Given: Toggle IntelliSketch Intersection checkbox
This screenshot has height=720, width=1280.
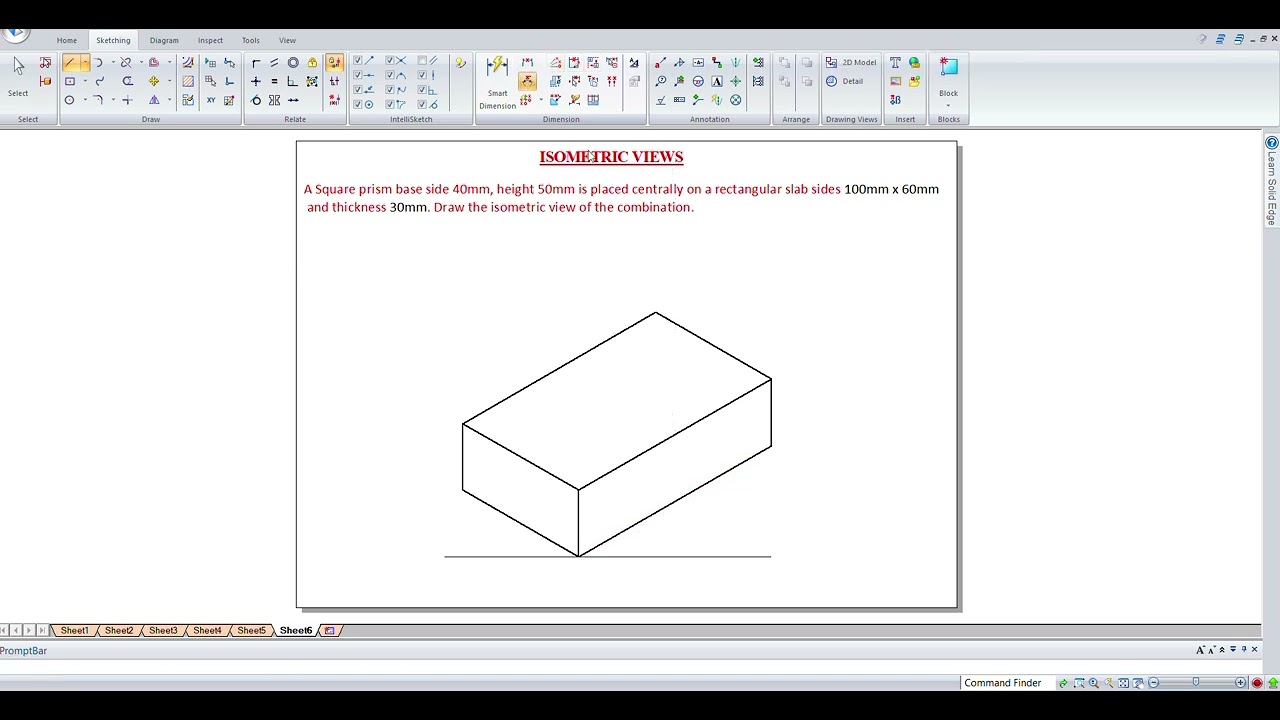Looking at the screenshot, I should (390, 61).
